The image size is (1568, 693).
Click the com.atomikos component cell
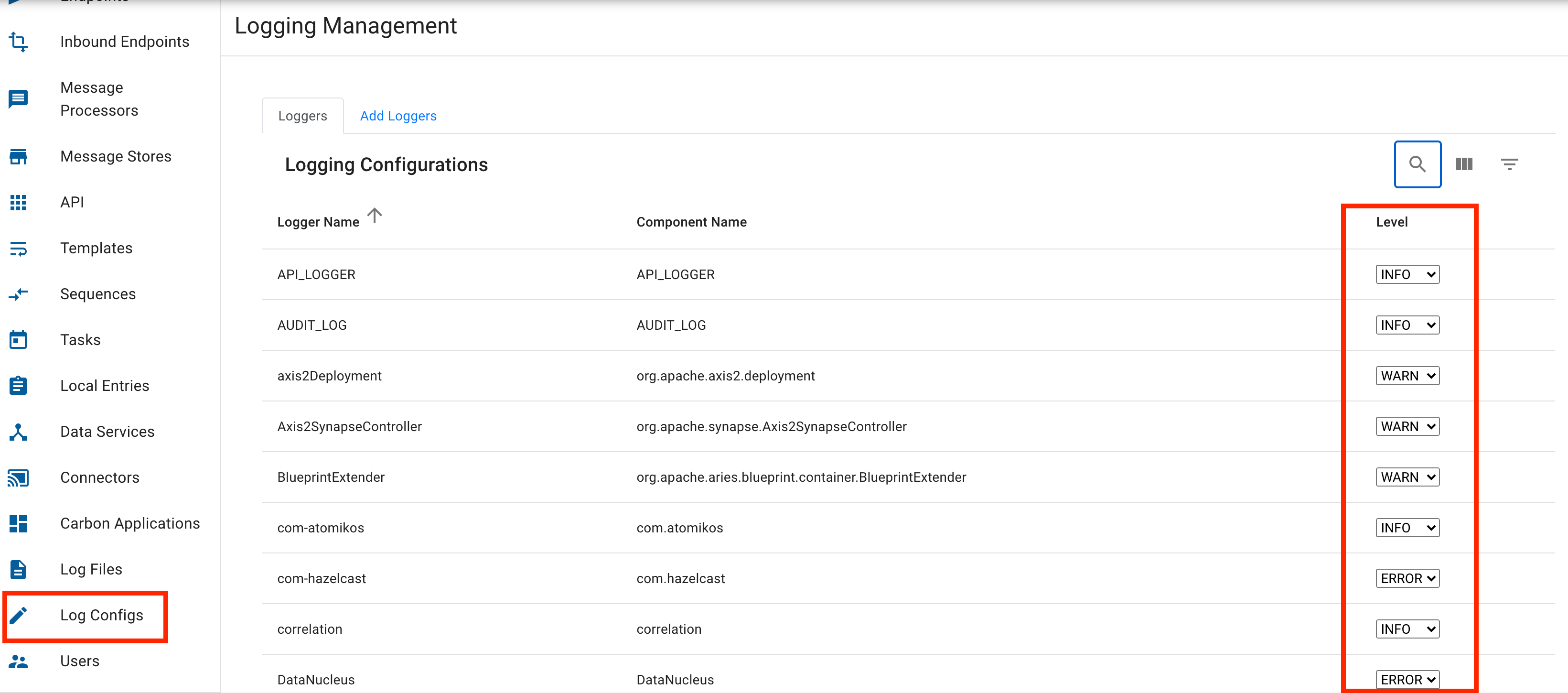pyautogui.click(x=680, y=528)
